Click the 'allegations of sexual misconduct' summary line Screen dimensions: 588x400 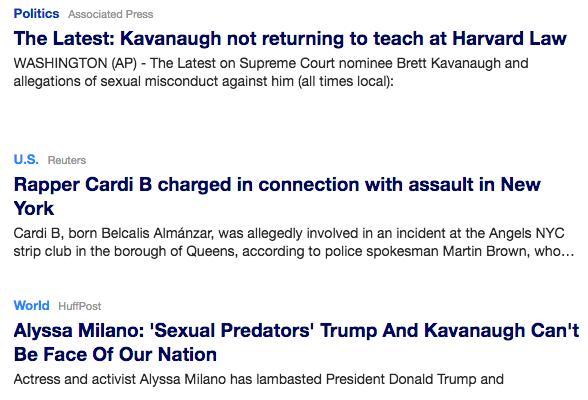pyautogui.click(x=204, y=81)
